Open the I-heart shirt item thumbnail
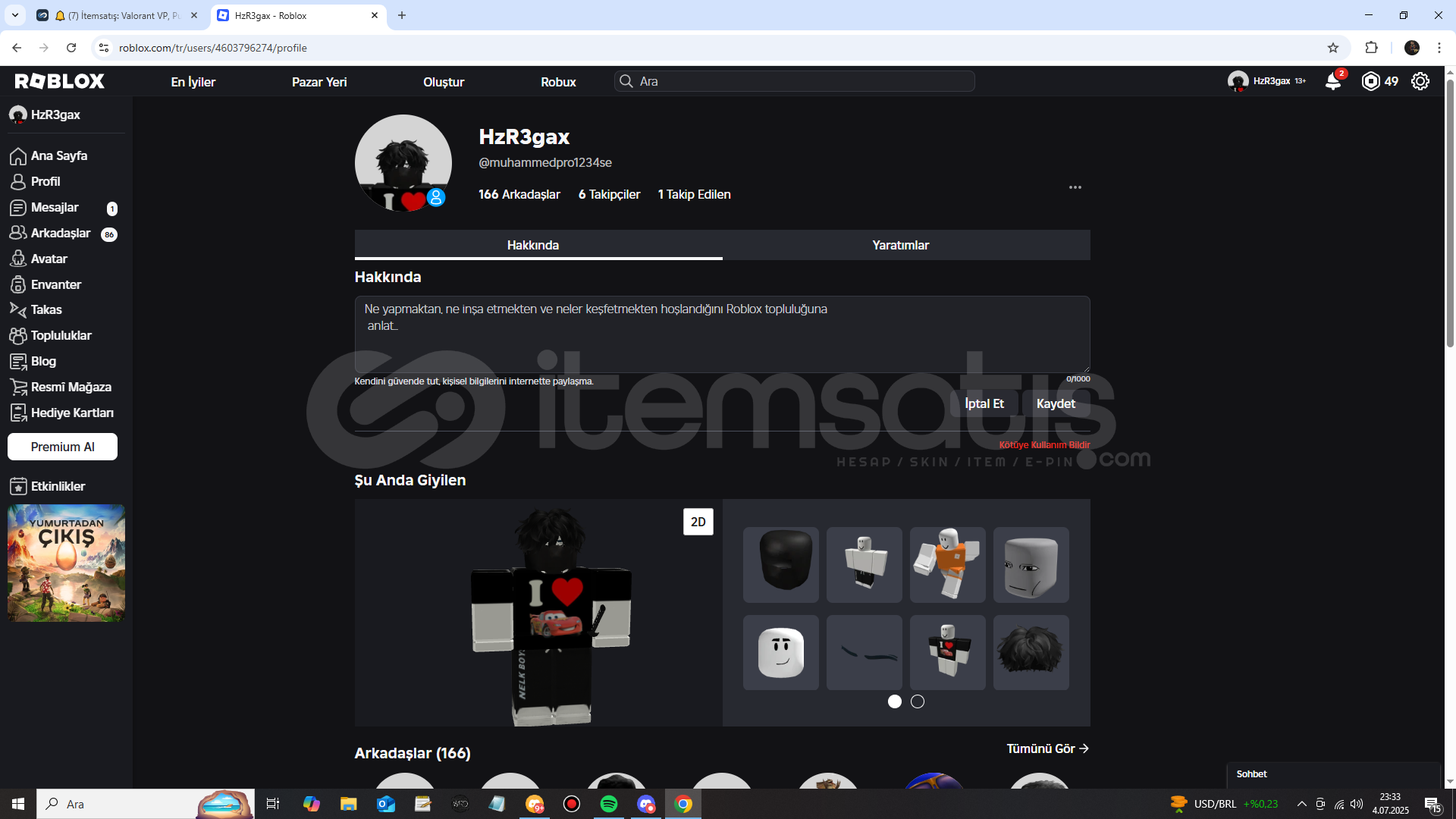This screenshot has height=819, width=1456. 948,652
